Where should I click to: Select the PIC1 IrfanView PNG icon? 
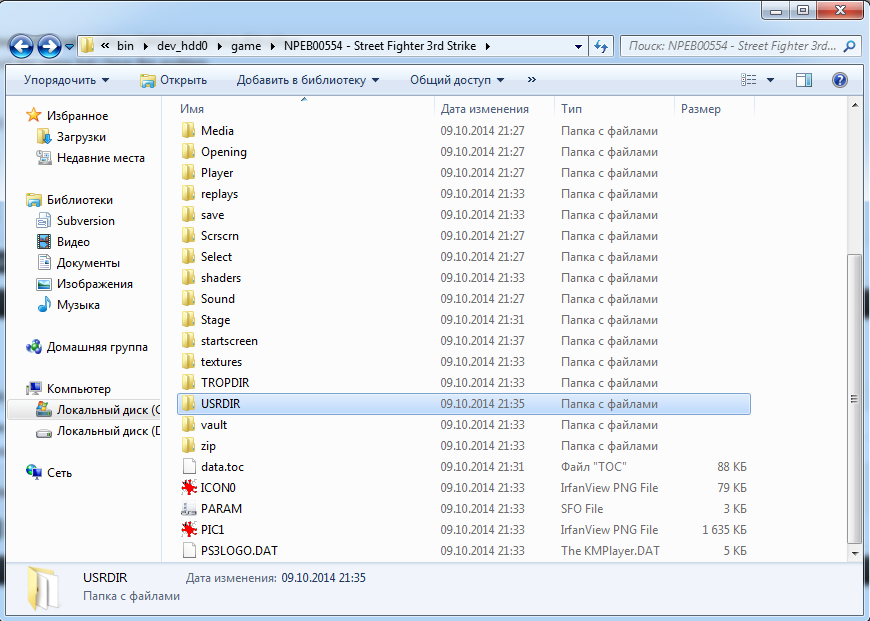tap(189, 529)
